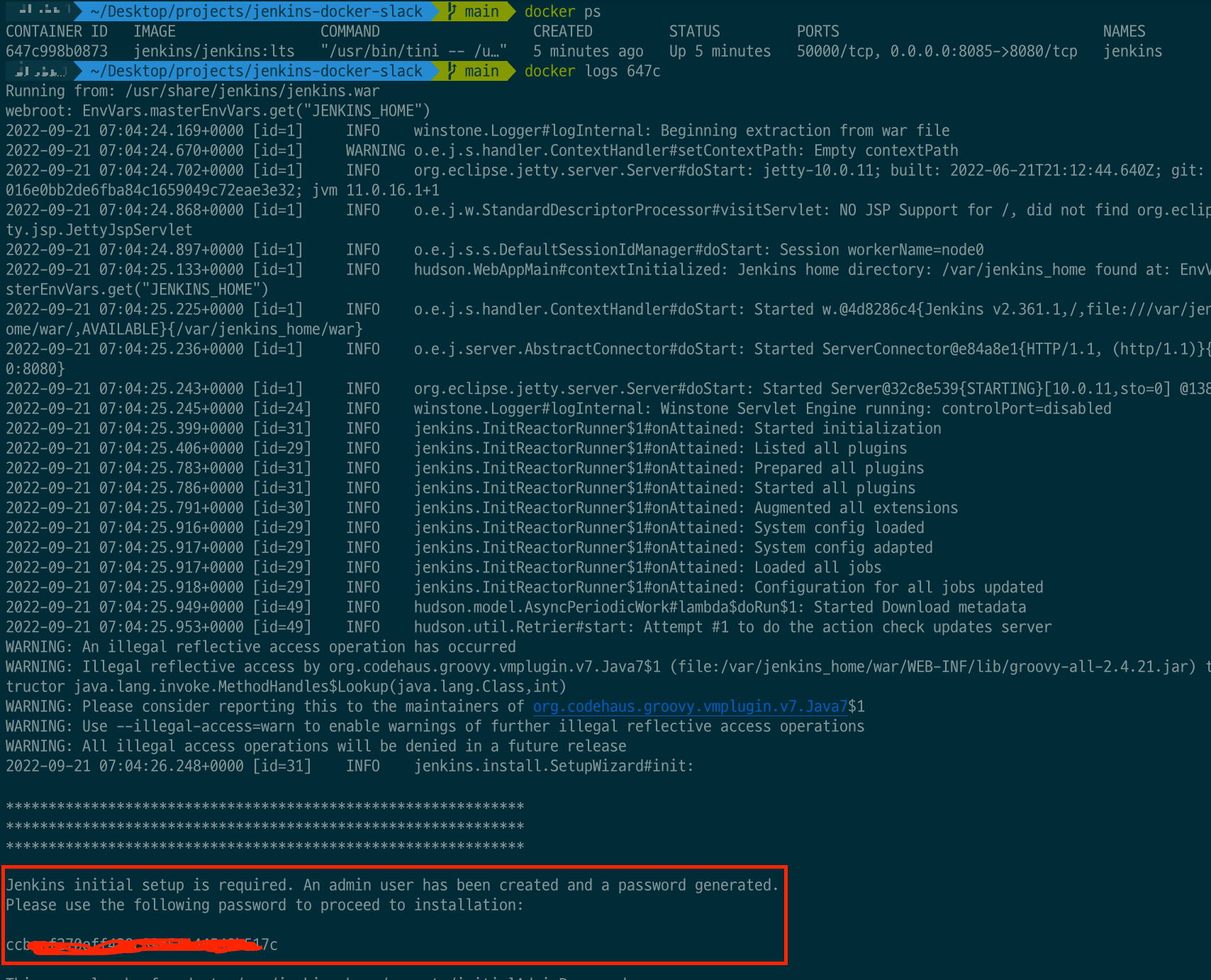Click the 'STATUS' column header
Image resolution: width=1211 pixels, height=980 pixels.
pos(695,31)
